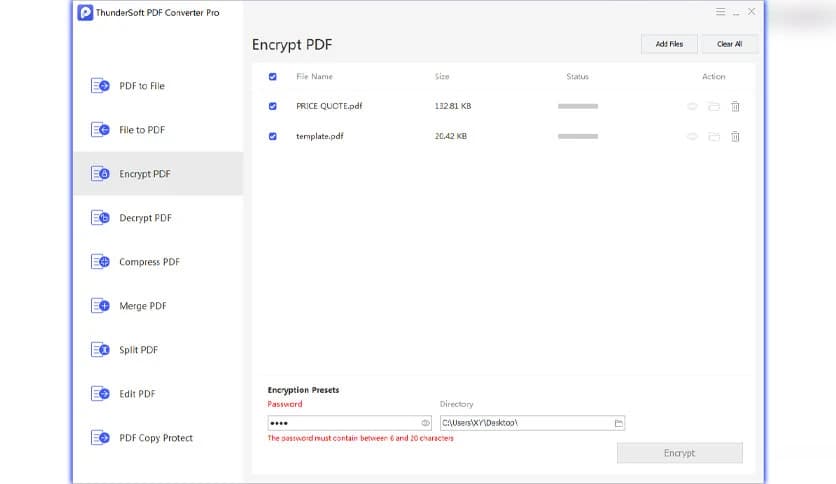Switch to the Compress PDF section
836x484 pixels.
pos(158,262)
